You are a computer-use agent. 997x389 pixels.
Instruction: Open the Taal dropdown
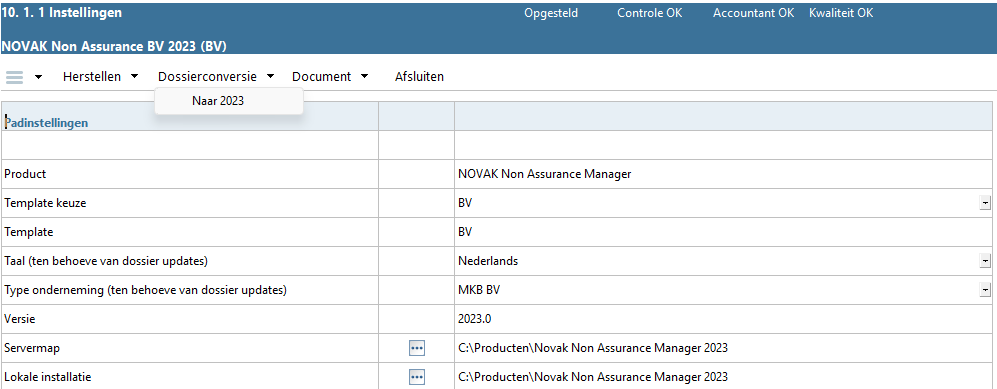[985, 261]
